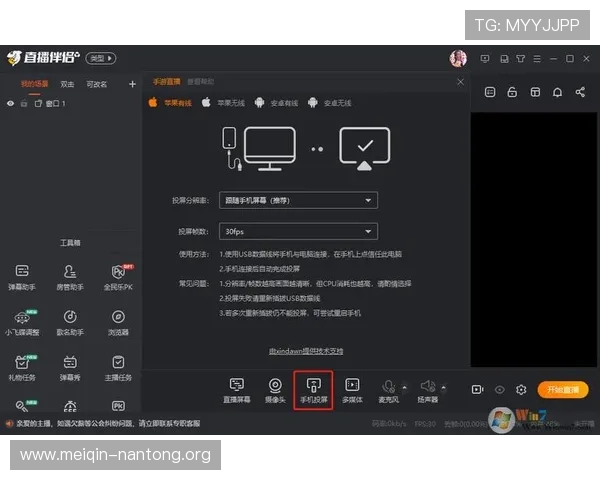The height and width of the screenshot is (480, 600).
Task: Click the 类型 pill next to app logo
Action: tap(101, 59)
